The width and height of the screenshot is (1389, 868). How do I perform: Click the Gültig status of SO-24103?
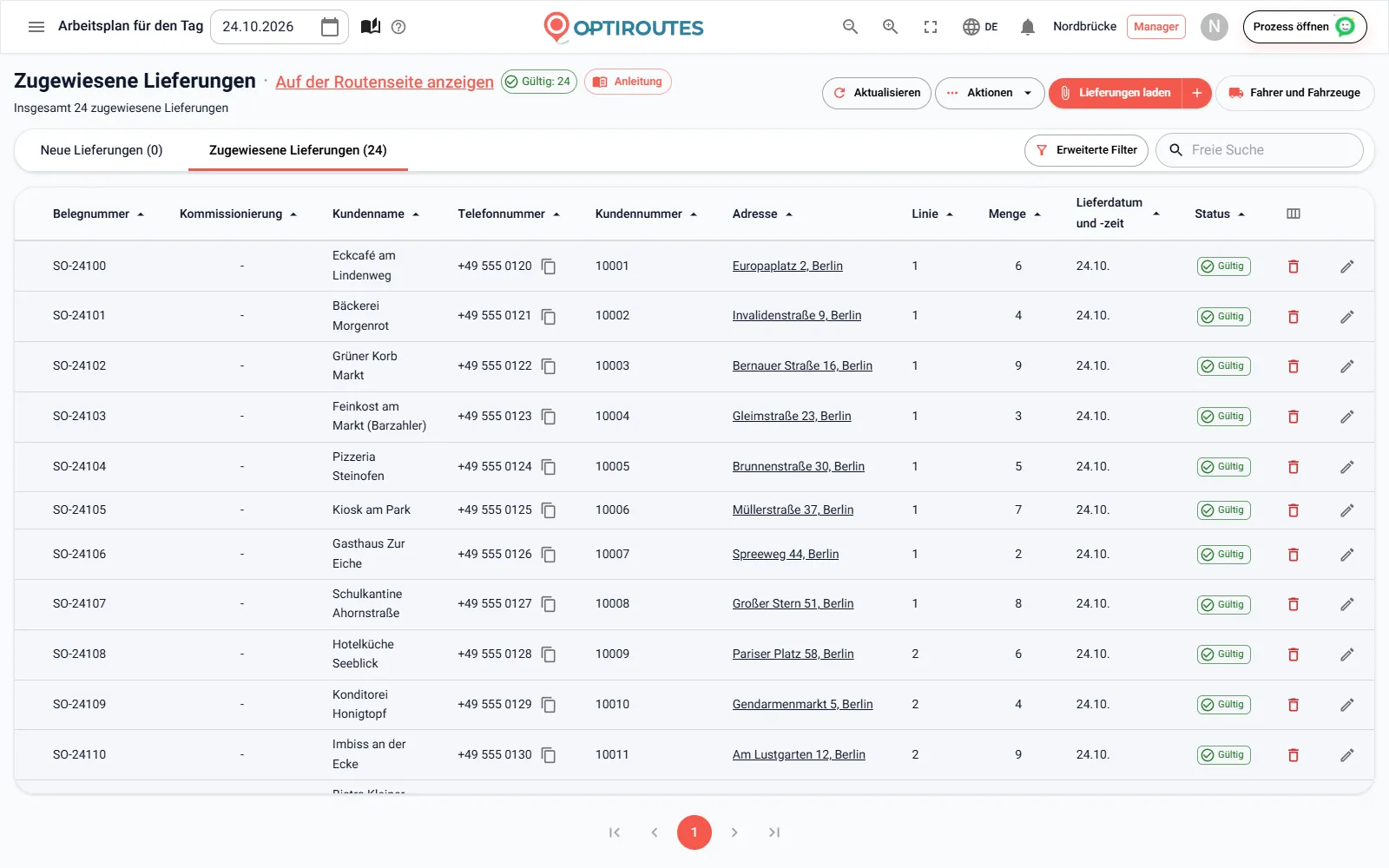pos(1224,417)
